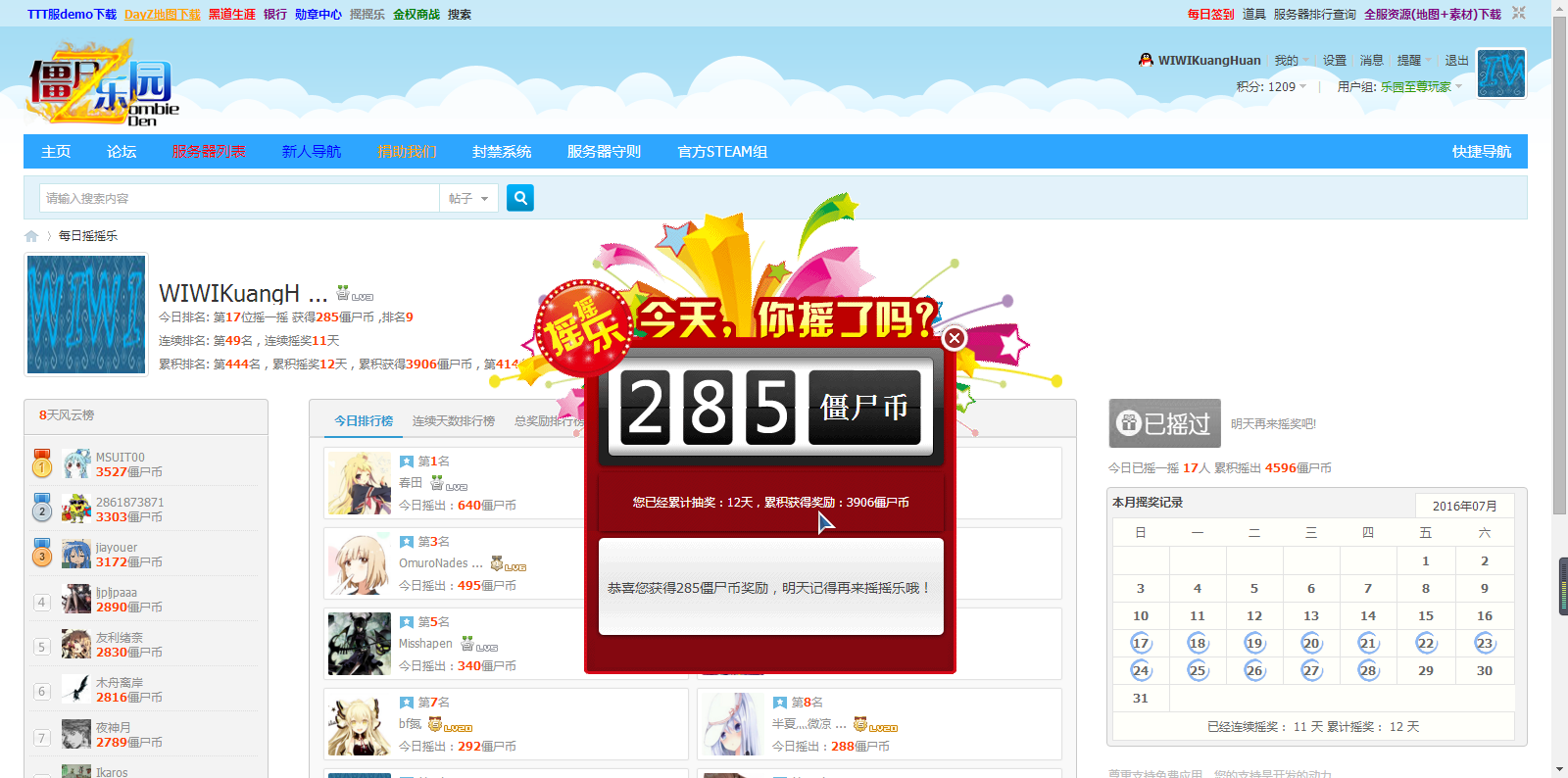The image size is (1568, 778).
Task: Expand the 我的 dropdown menu
Action: (x=1291, y=61)
